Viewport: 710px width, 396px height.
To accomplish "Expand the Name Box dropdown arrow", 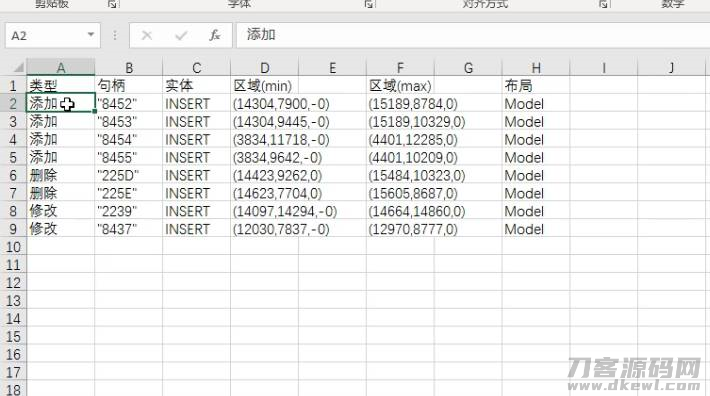I will tap(91, 35).
